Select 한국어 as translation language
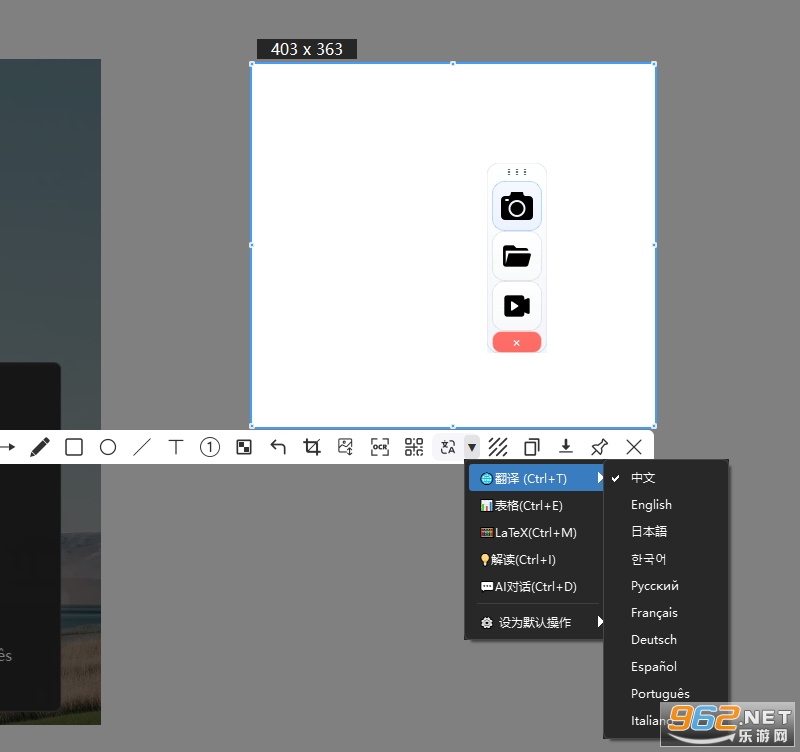This screenshot has width=800, height=752. coord(666,559)
